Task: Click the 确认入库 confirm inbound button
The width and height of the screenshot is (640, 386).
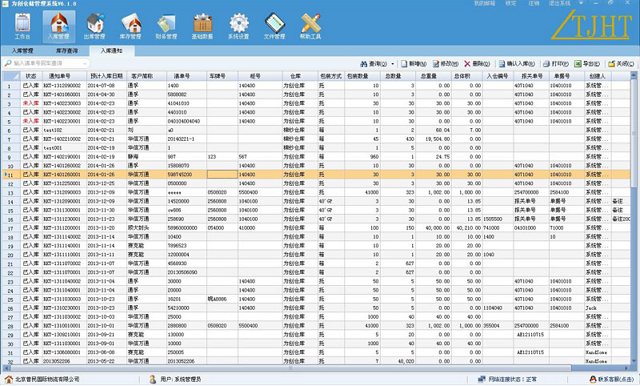Action: (x=517, y=64)
